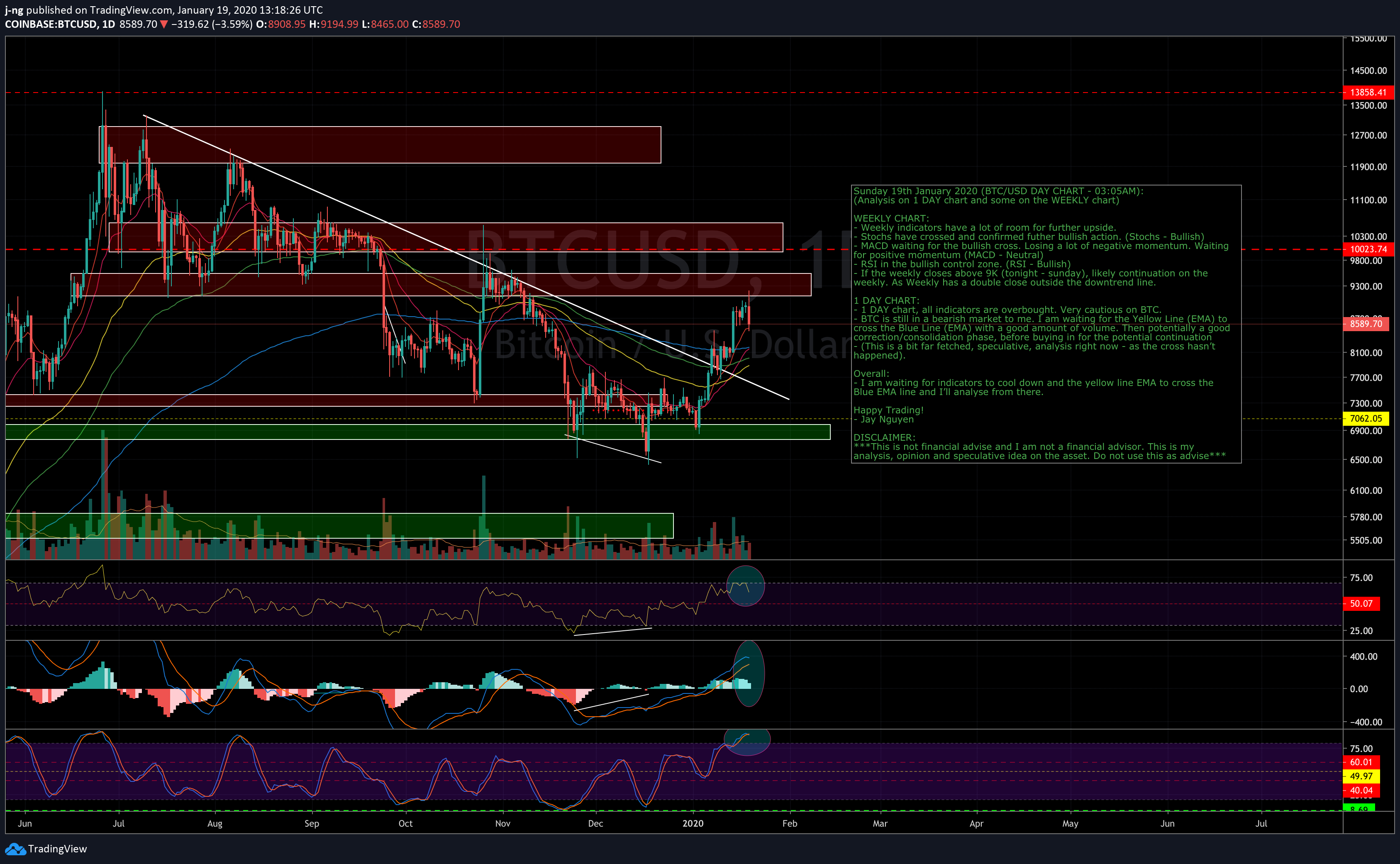Click the Oct label on time axis
Viewport: 1400px width, 864px height.
[405, 824]
